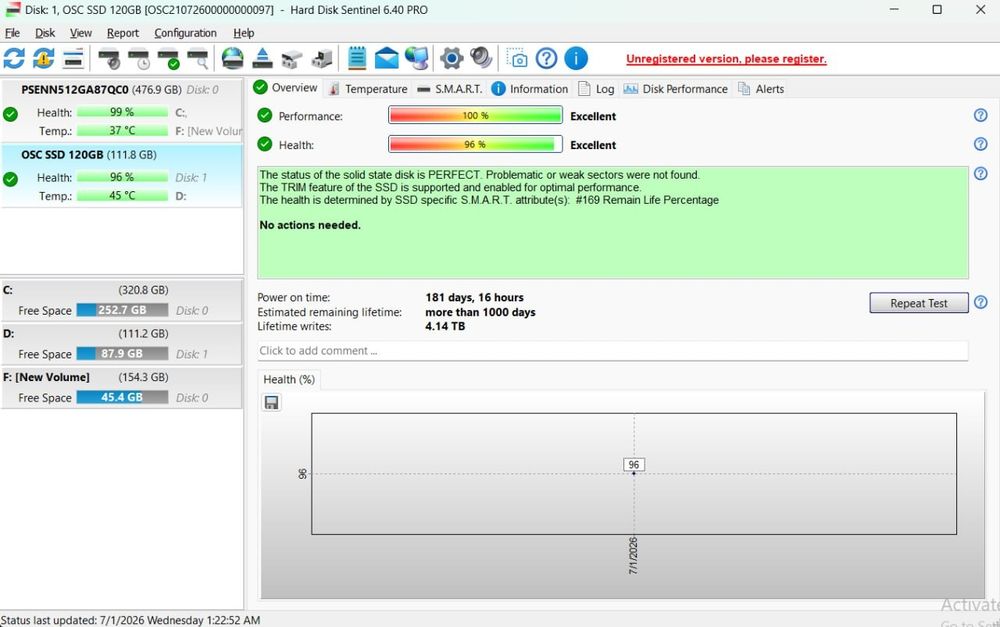Switch to the Disk Performance tab
1000x627 pixels.
pyautogui.click(x=675, y=89)
